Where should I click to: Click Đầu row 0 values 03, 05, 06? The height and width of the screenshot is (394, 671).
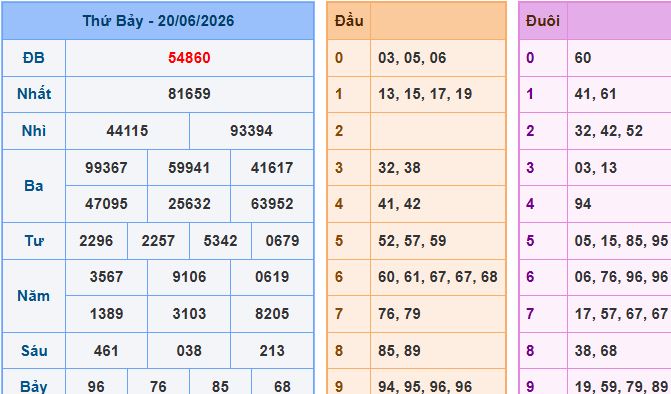tap(412, 58)
